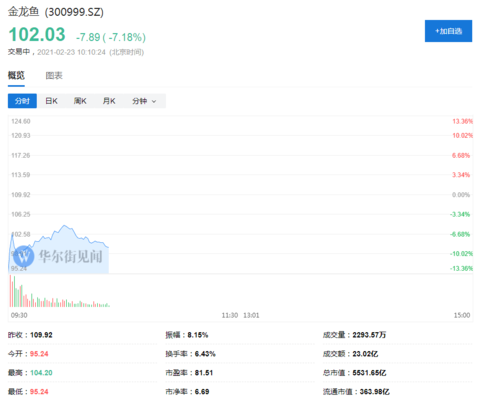Click the 15:00 closing time marker
This screenshot has width=478, height=400.
coord(462,315)
